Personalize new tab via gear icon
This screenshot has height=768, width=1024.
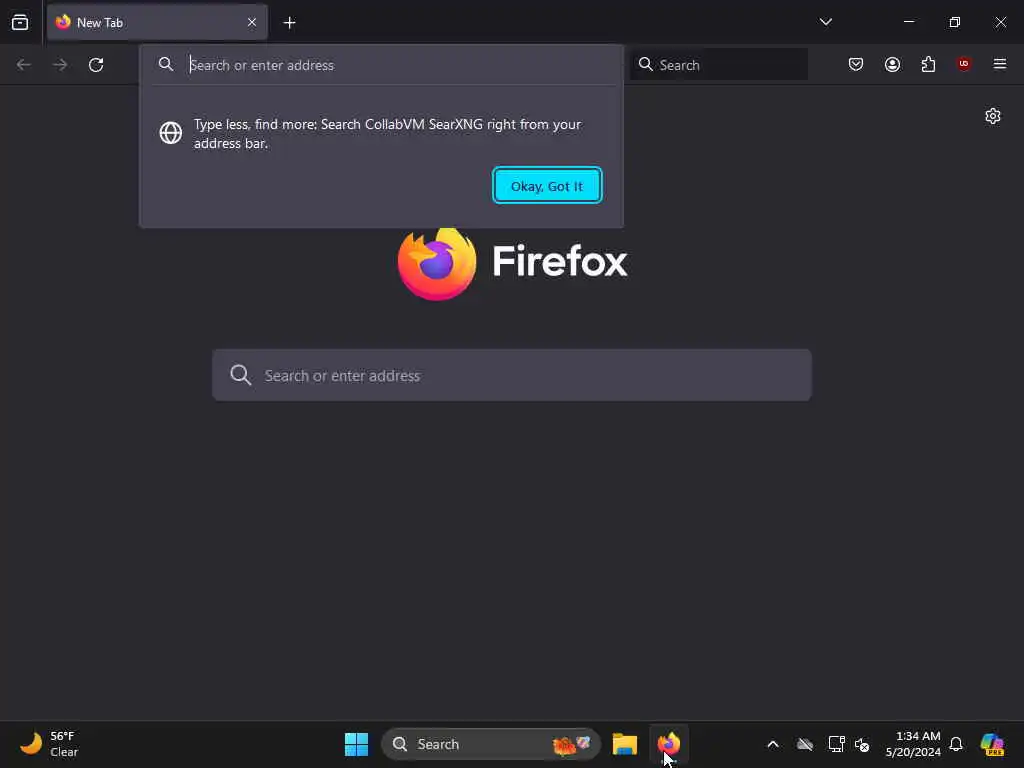click(x=993, y=116)
